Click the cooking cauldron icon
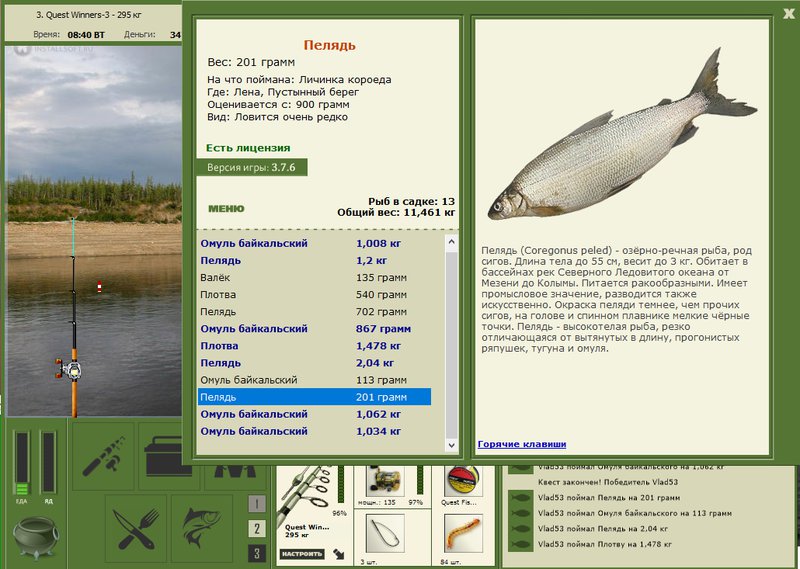This screenshot has height=569, width=800. pos(36,538)
